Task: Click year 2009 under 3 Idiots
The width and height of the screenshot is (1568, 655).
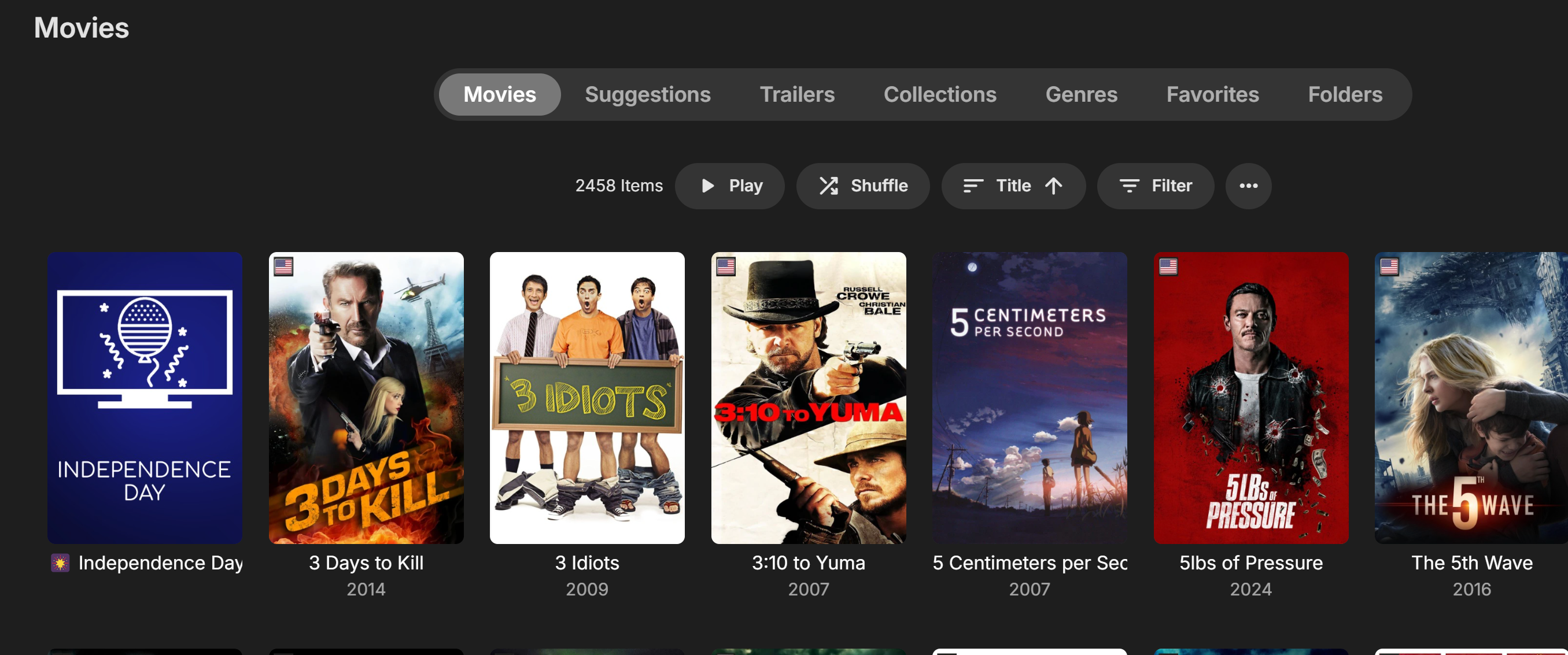Action: coord(588,589)
